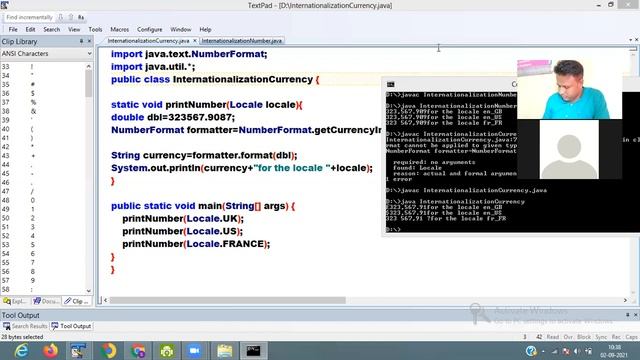Click the editor horizontal scrollbar thumb
The width and height of the screenshot is (640, 360).
[x=228, y=300]
